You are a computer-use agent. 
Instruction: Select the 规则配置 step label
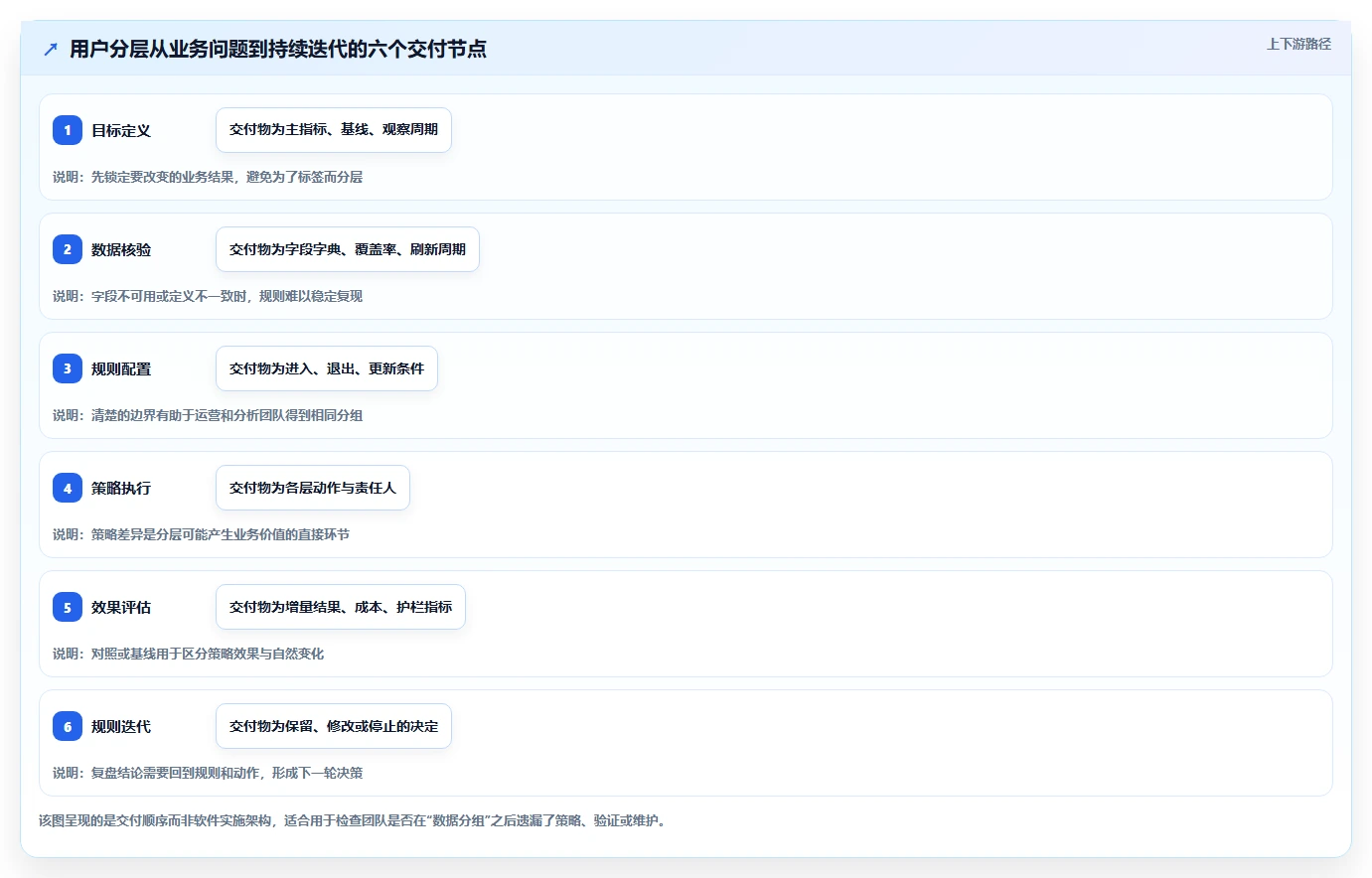coord(121,368)
